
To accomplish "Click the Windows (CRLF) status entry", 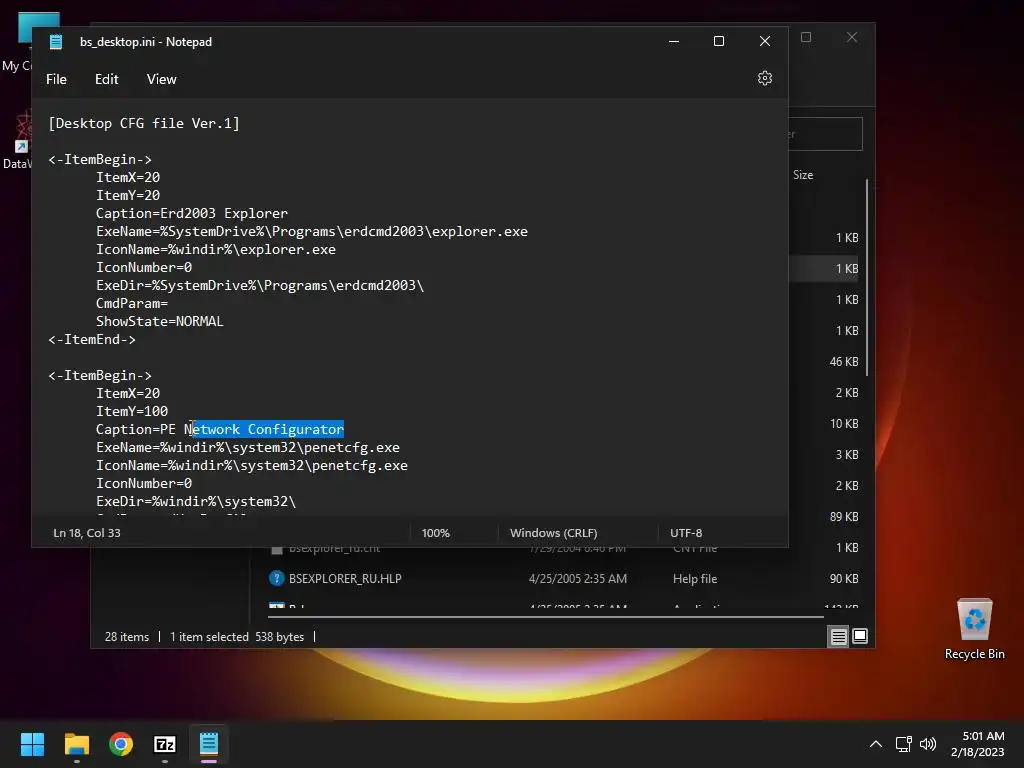I will pos(553,533).
